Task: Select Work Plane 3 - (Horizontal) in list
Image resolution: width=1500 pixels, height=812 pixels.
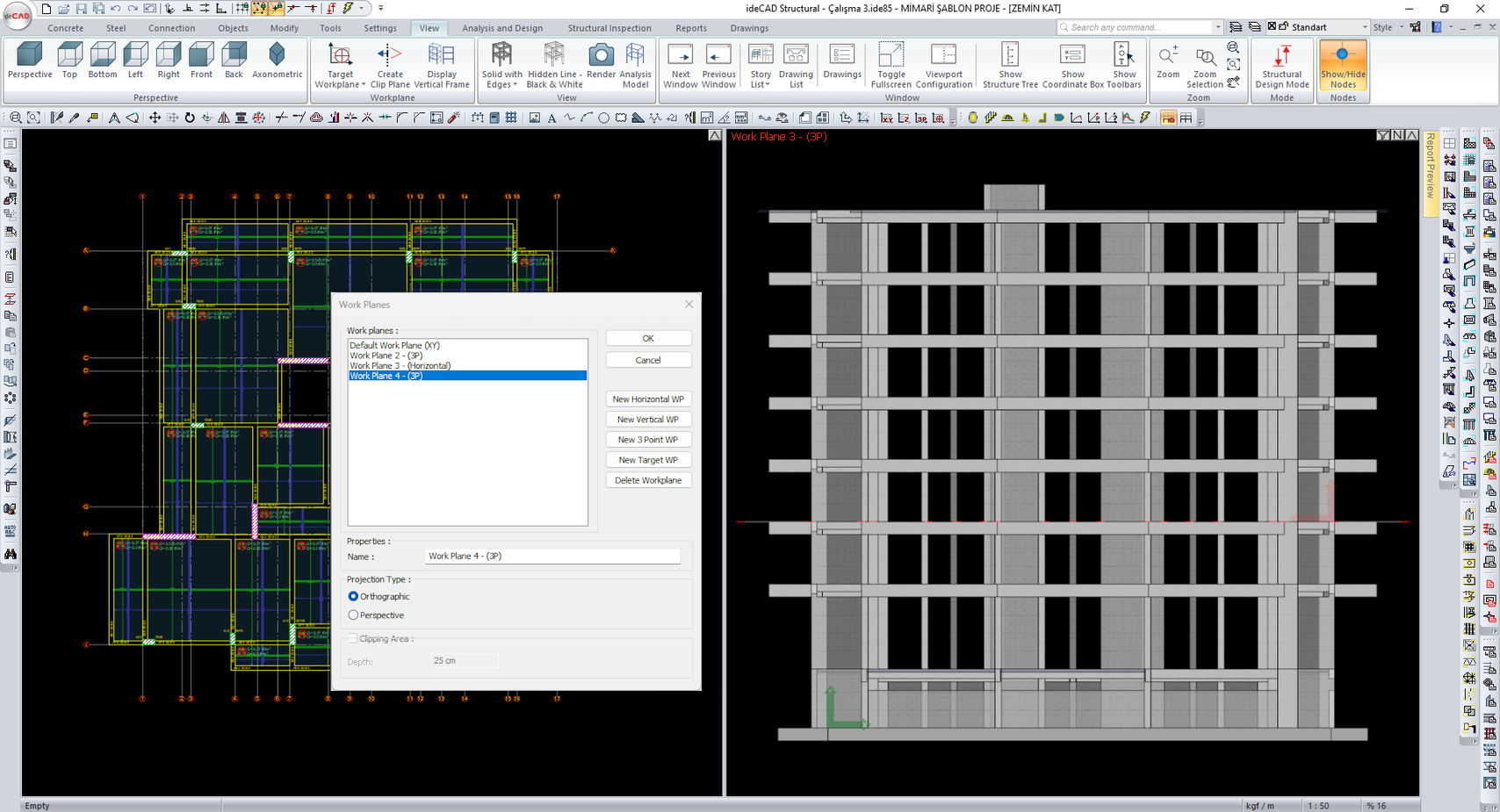Action: click(x=400, y=366)
